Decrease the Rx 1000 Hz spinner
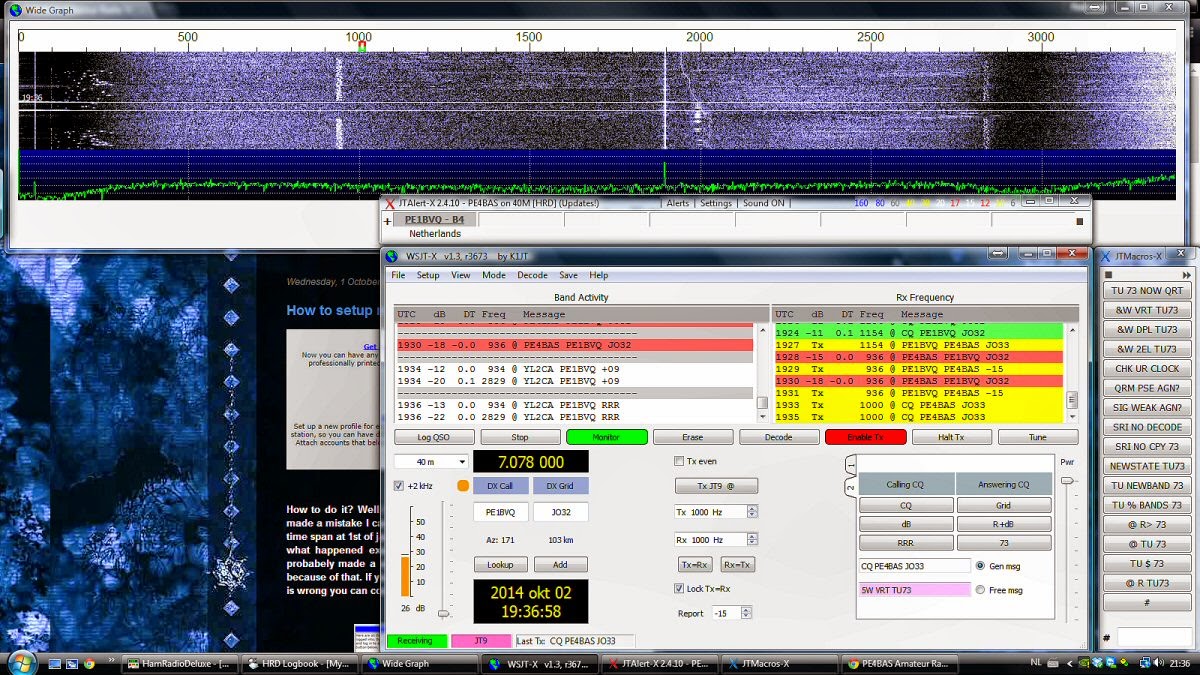Screen dimensions: 1200x675 click(752, 543)
